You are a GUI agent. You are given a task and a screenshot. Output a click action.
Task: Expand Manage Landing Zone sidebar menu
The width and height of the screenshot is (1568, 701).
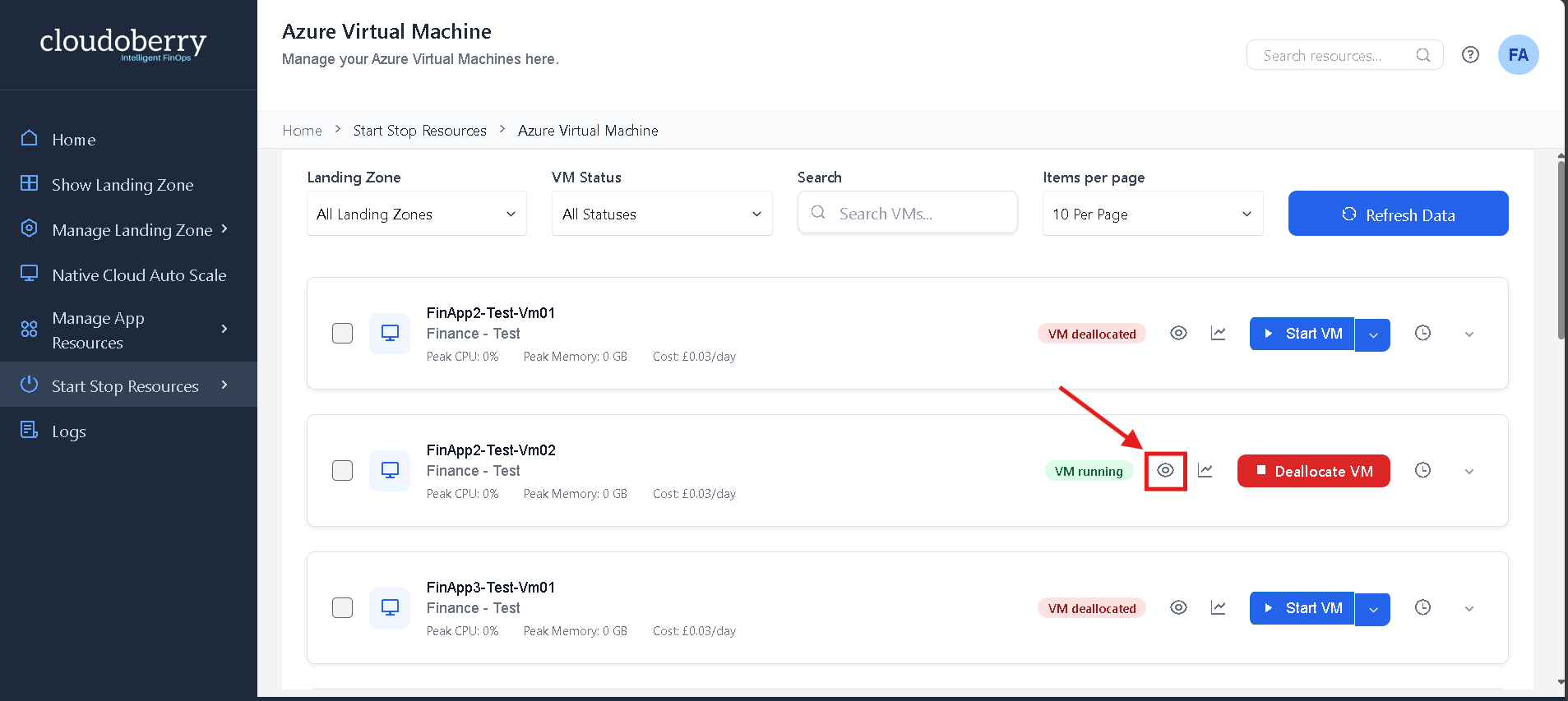coord(128,229)
